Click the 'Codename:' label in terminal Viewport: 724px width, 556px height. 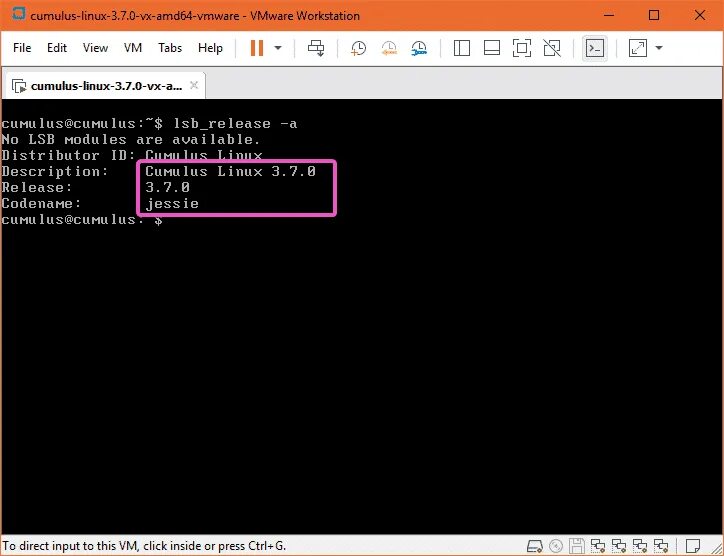click(x=41, y=204)
